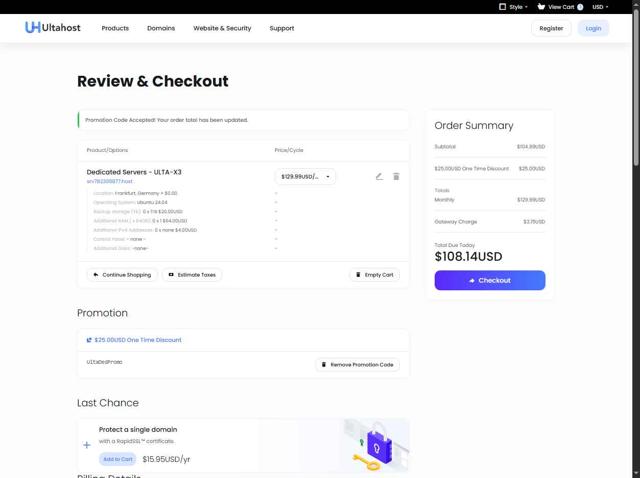The width and height of the screenshot is (640, 478).
Task: Click the Operating System Ubuntu 24.04 line
Action: tap(130, 202)
